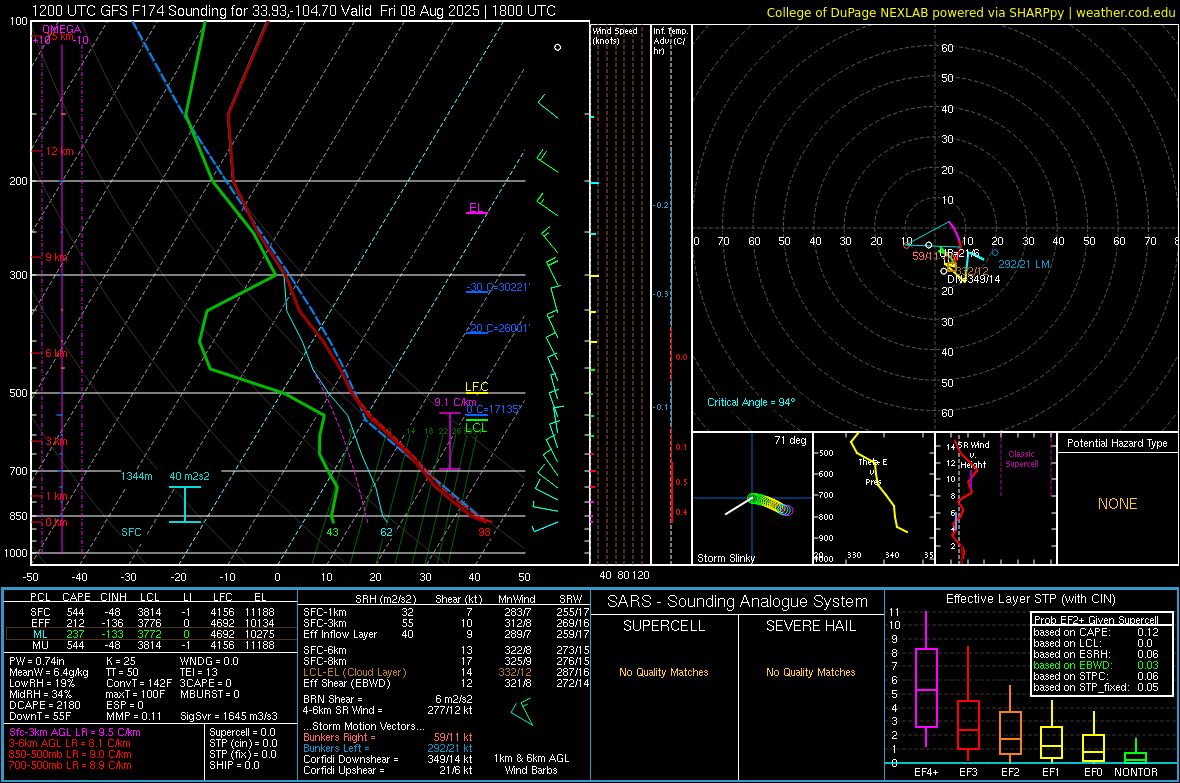The image size is (1180, 783).
Task: Click the 9.1 C/km lapse rate label
Action: pyautogui.click(x=455, y=402)
